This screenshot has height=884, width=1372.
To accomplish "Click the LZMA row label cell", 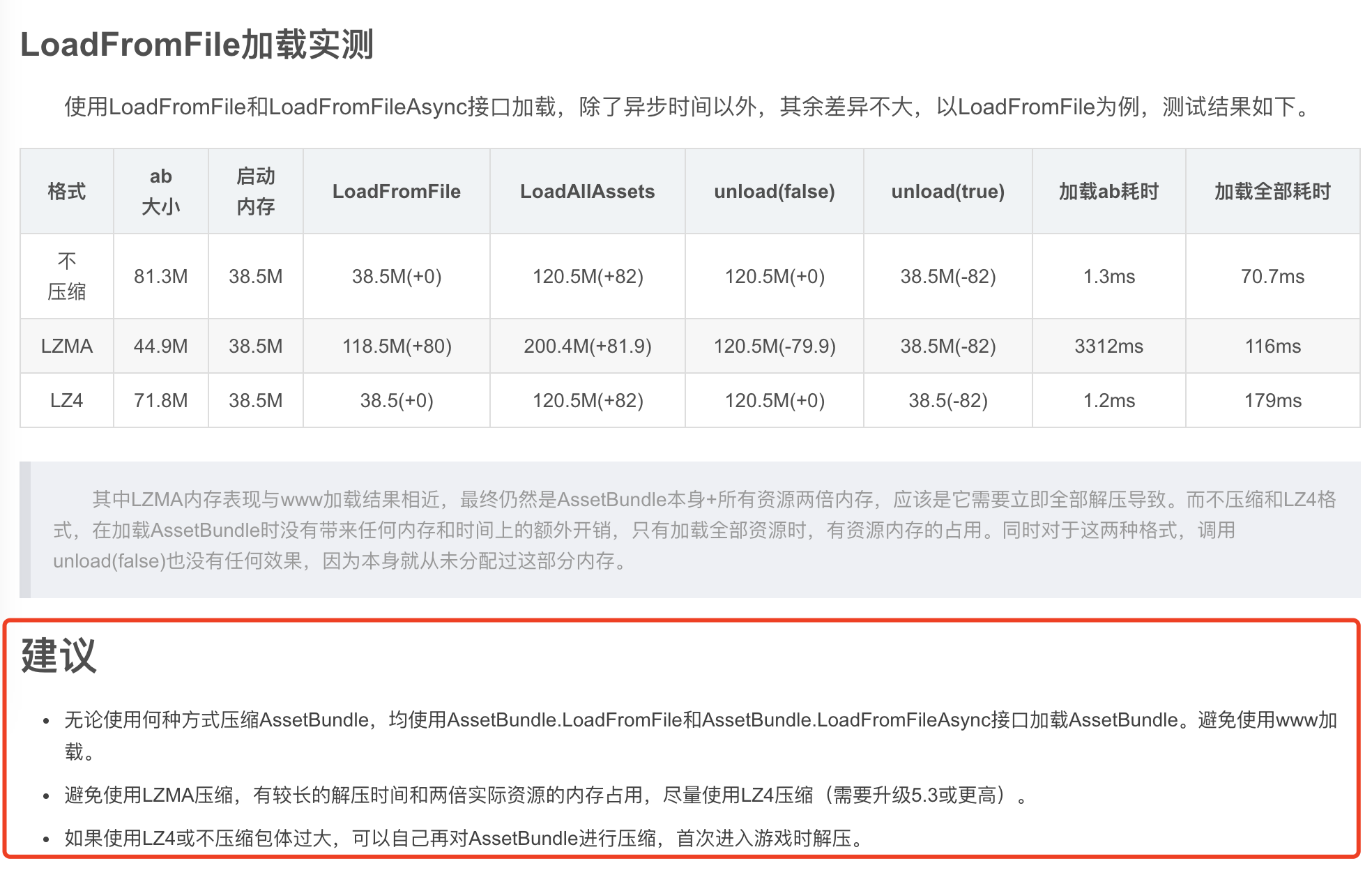I will click(66, 346).
